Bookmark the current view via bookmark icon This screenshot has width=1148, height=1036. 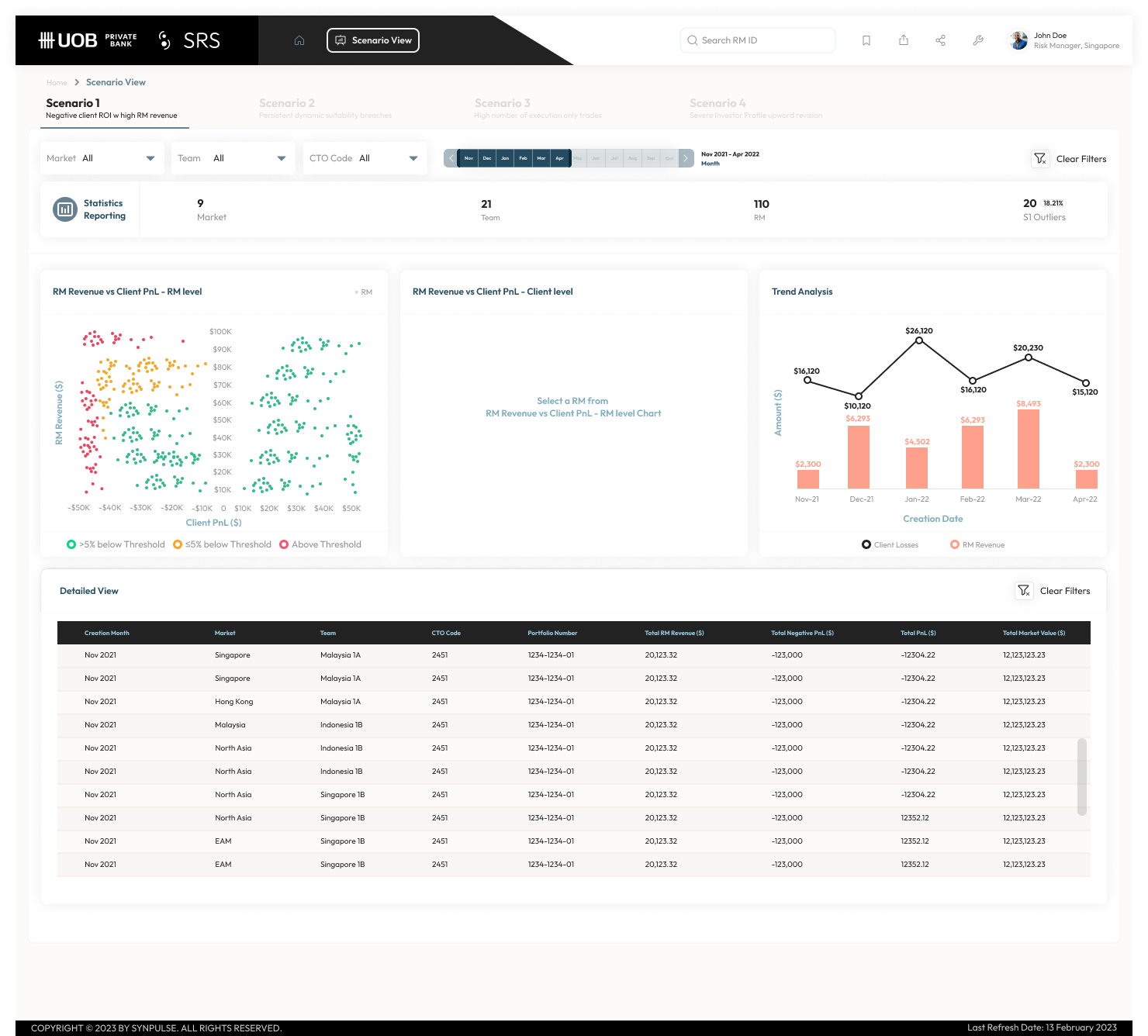pyautogui.click(x=866, y=40)
